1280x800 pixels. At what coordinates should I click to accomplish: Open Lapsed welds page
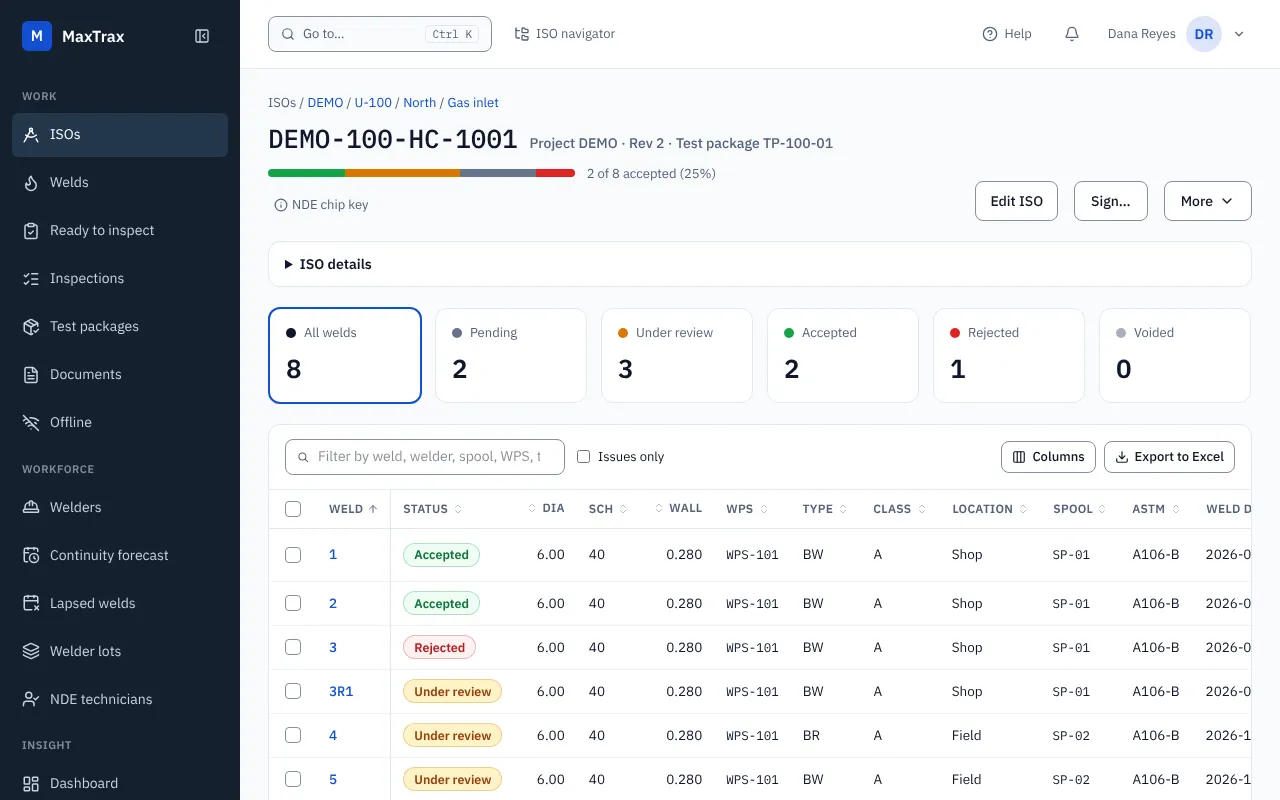(x=120, y=603)
